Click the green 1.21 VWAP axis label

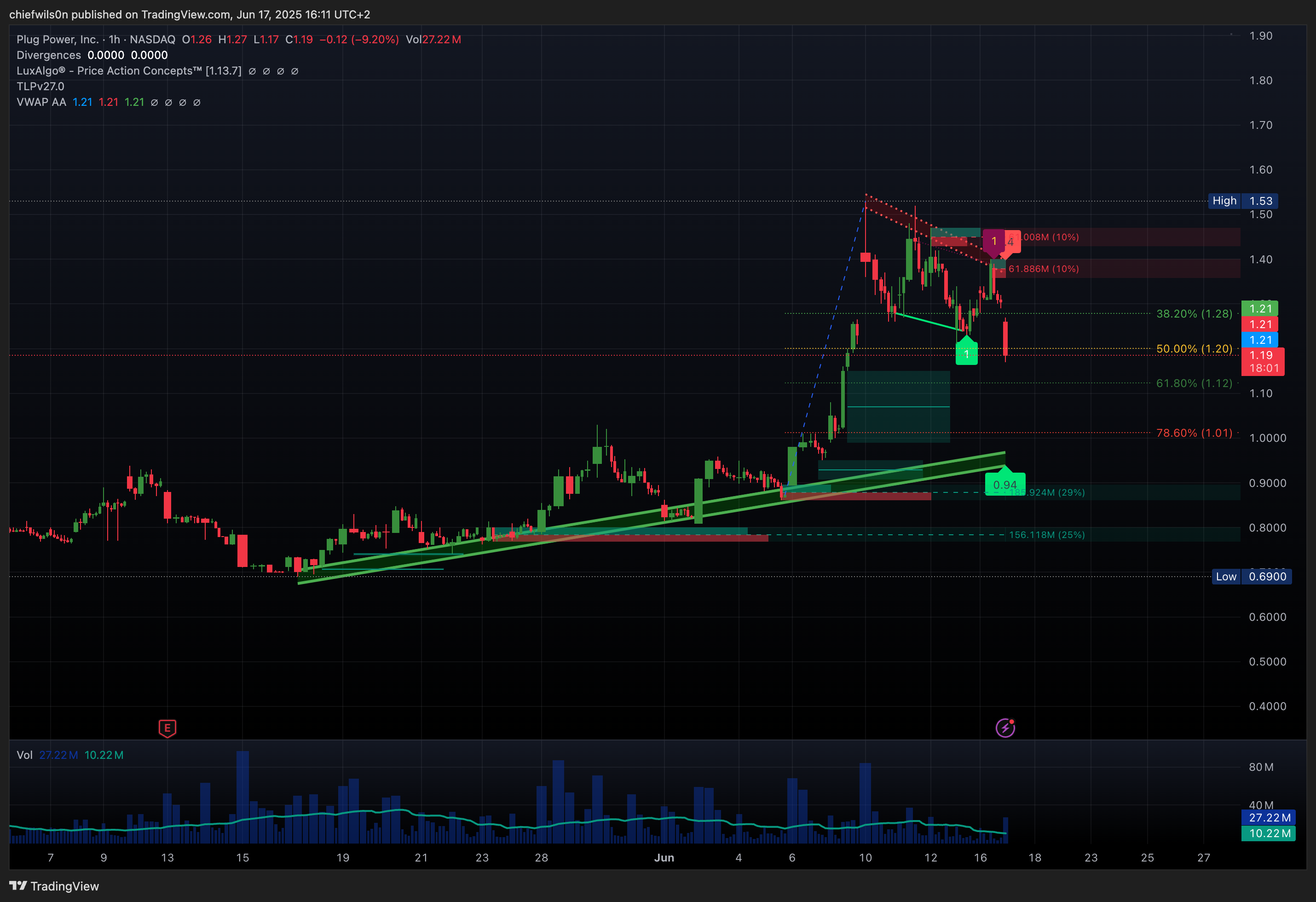pyautogui.click(x=1260, y=309)
